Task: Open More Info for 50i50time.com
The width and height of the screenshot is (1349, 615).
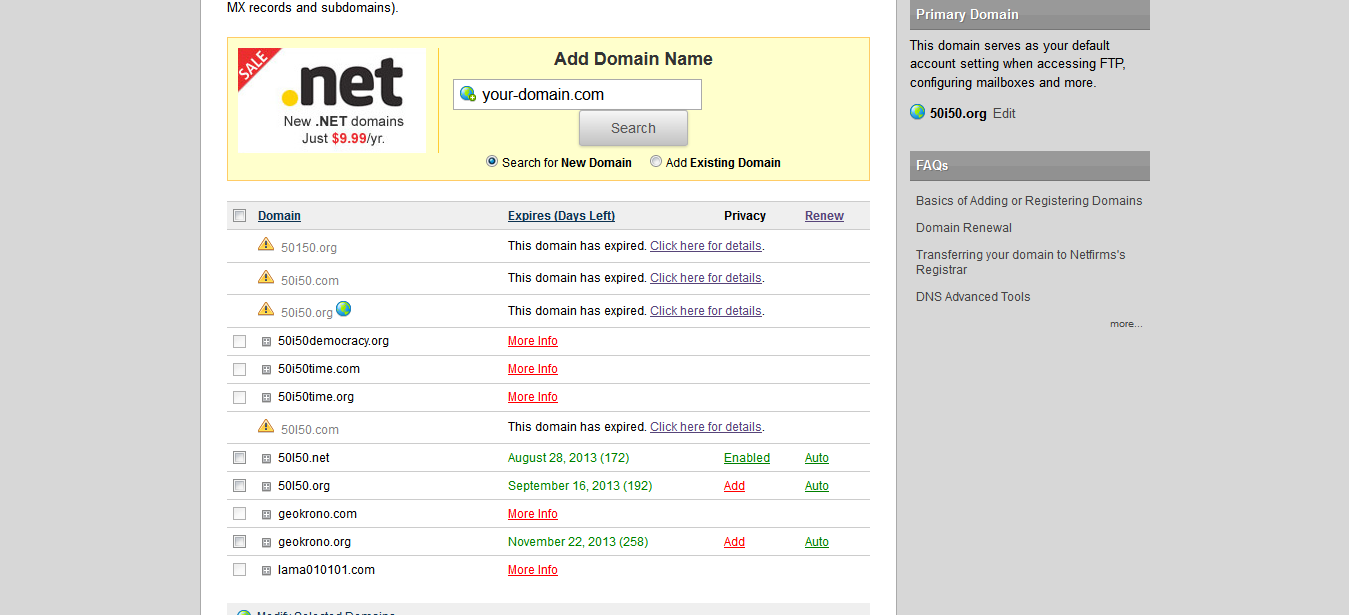Action: coord(533,369)
